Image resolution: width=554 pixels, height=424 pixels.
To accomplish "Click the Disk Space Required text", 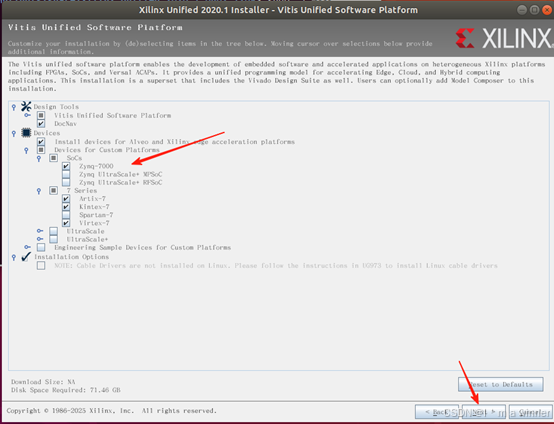I will tap(66, 390).
